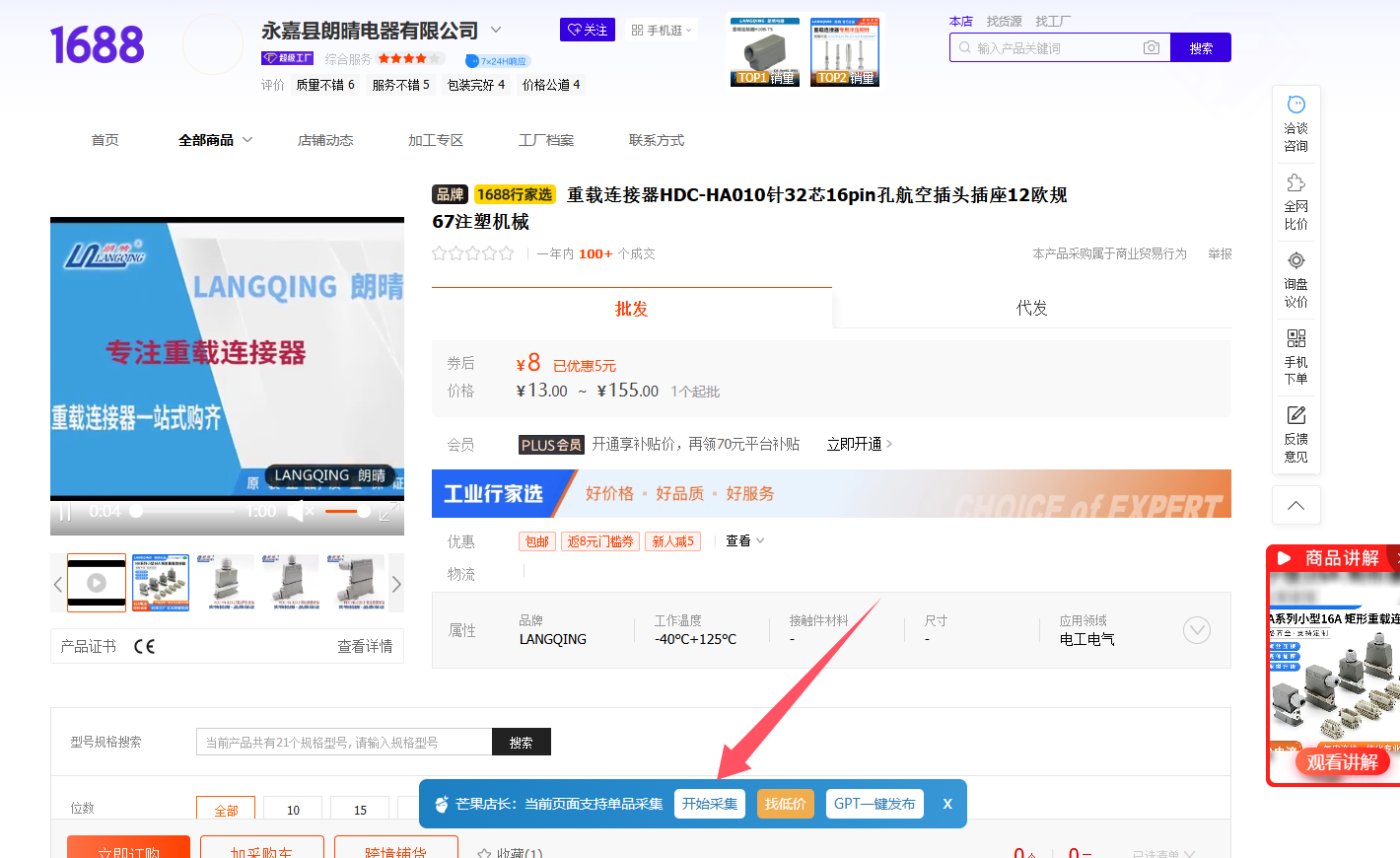This screenshot has height=858, width=1400.
Task: Select 本店 search scope tab
Action: pyautogui.click(x=961, y=21)
